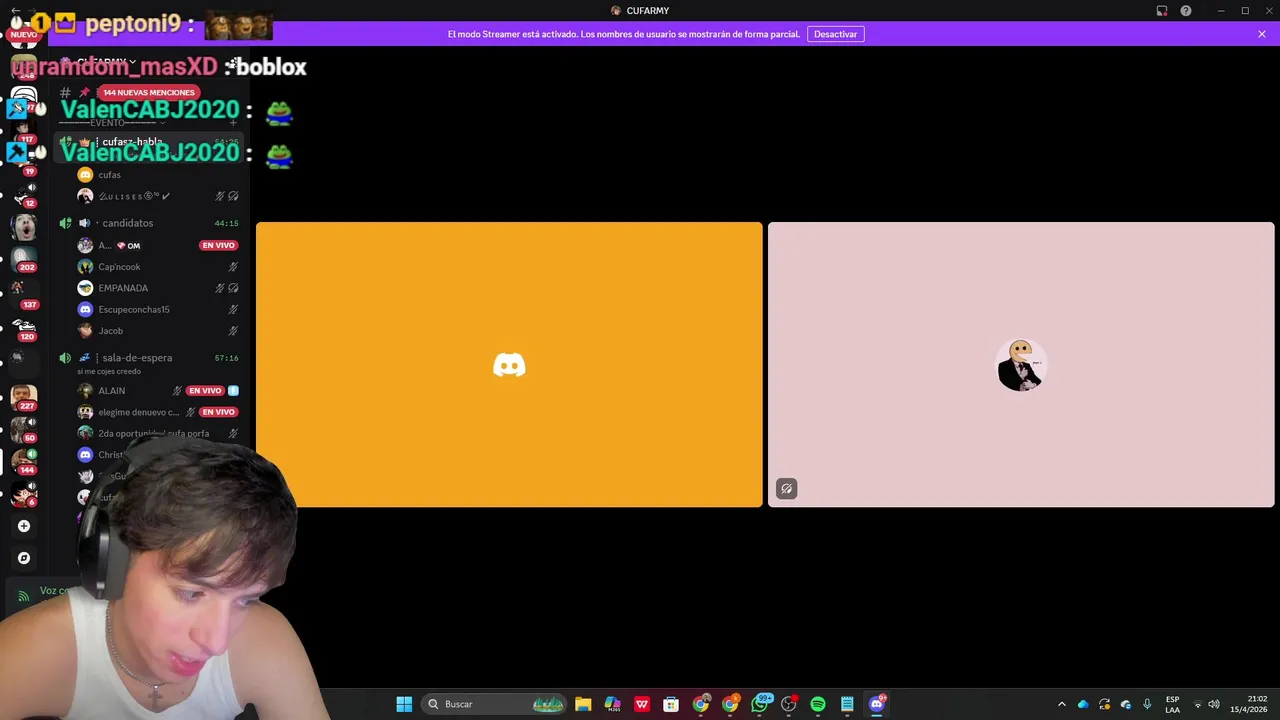Open WhatsApp from the taskbar

[x=760, y=704]
